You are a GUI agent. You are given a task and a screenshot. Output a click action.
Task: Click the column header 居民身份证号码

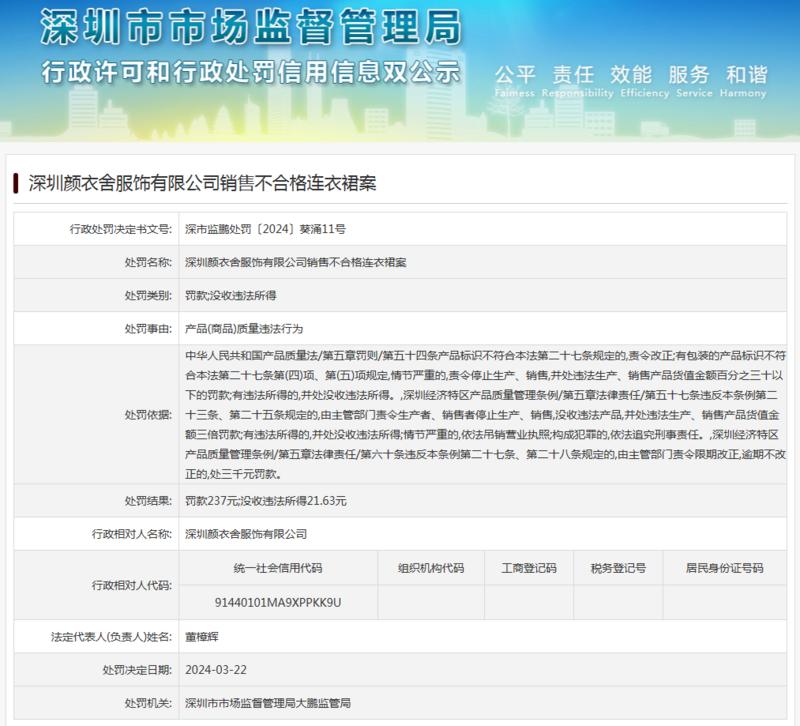[724, 568]
